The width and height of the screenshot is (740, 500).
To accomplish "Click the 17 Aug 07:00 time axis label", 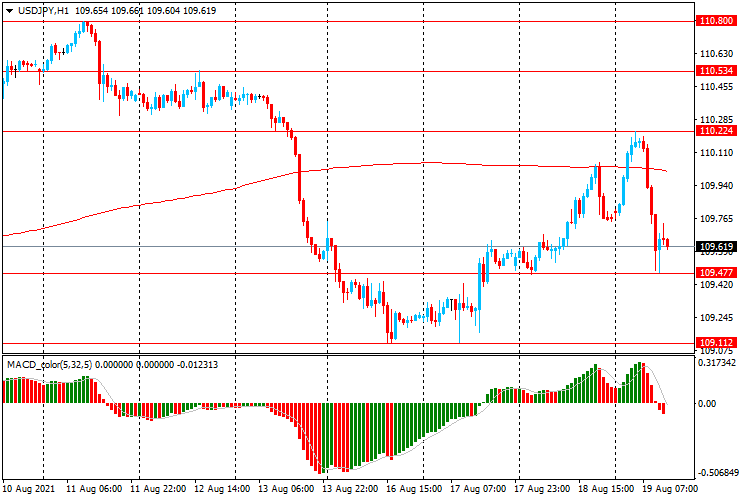I will [478, 488].
